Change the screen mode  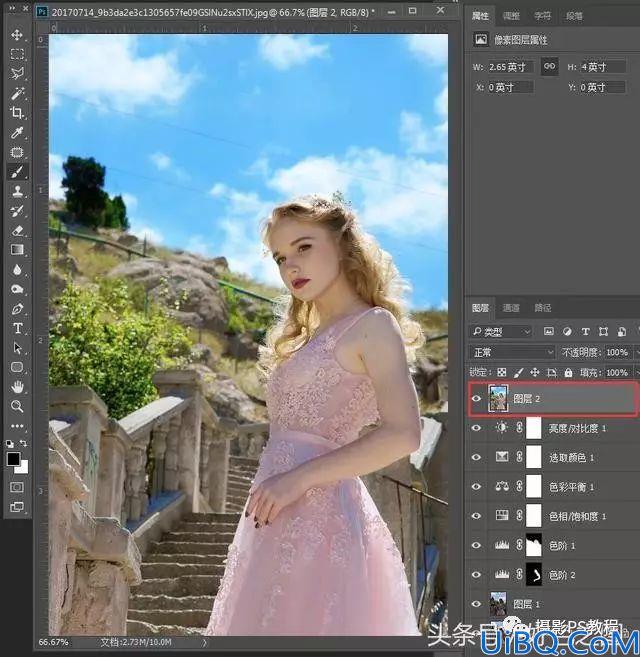click(17, 507)
